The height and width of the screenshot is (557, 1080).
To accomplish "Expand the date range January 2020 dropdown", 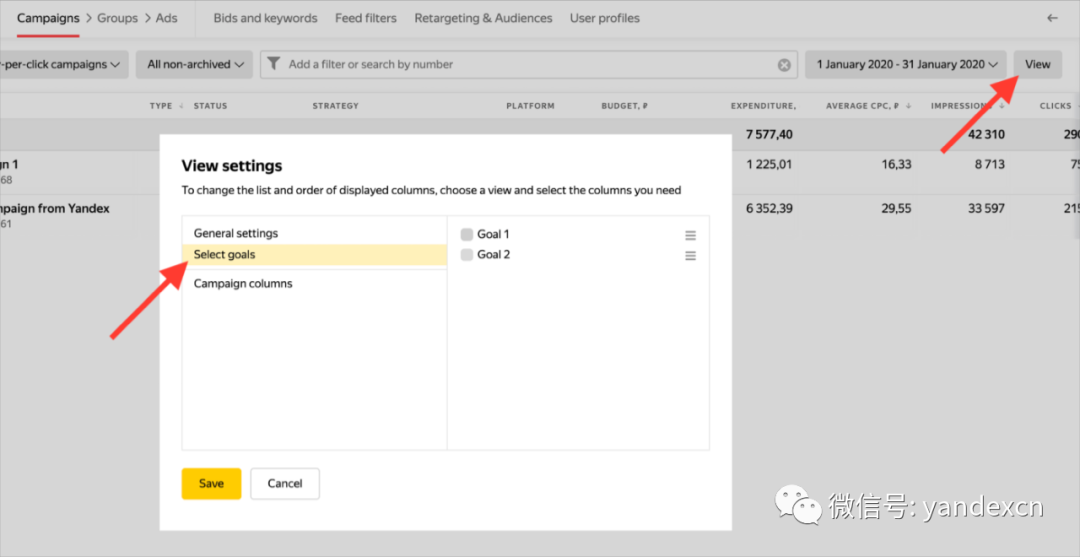I will [x=906, y=64].
